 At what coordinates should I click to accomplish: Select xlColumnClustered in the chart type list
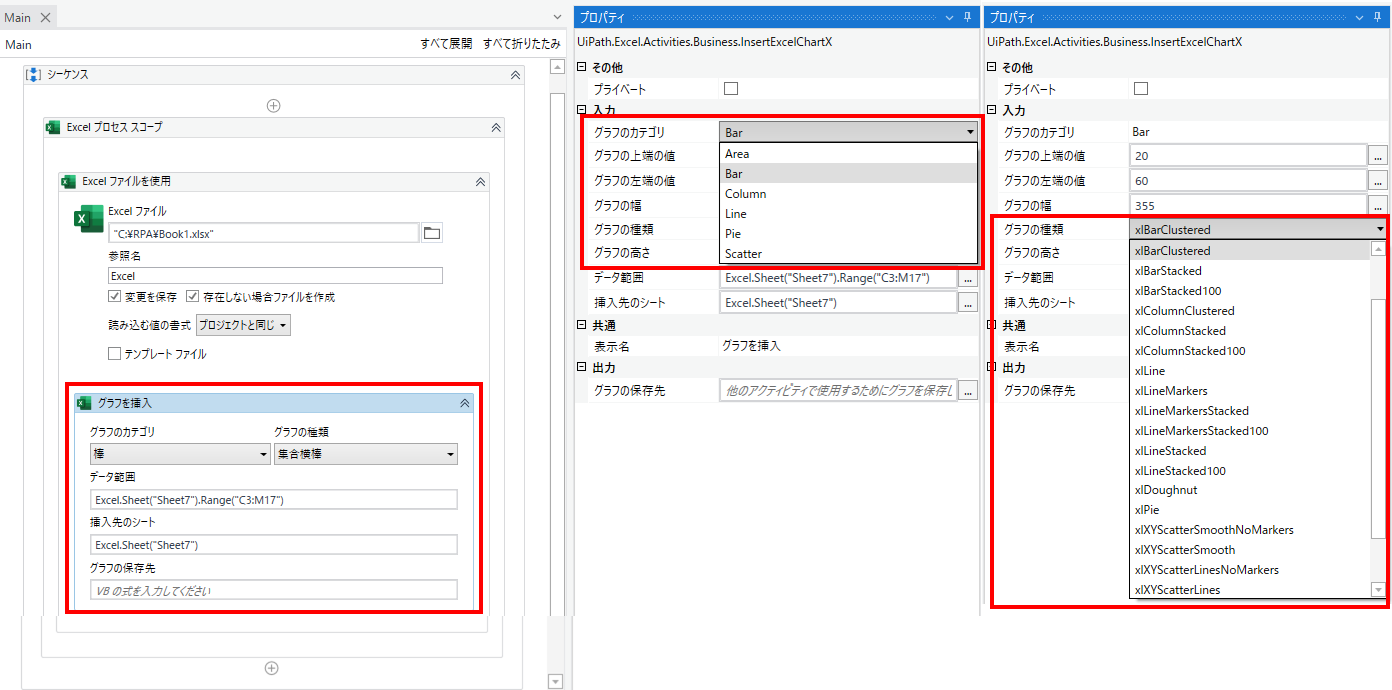pos(1251,311)
